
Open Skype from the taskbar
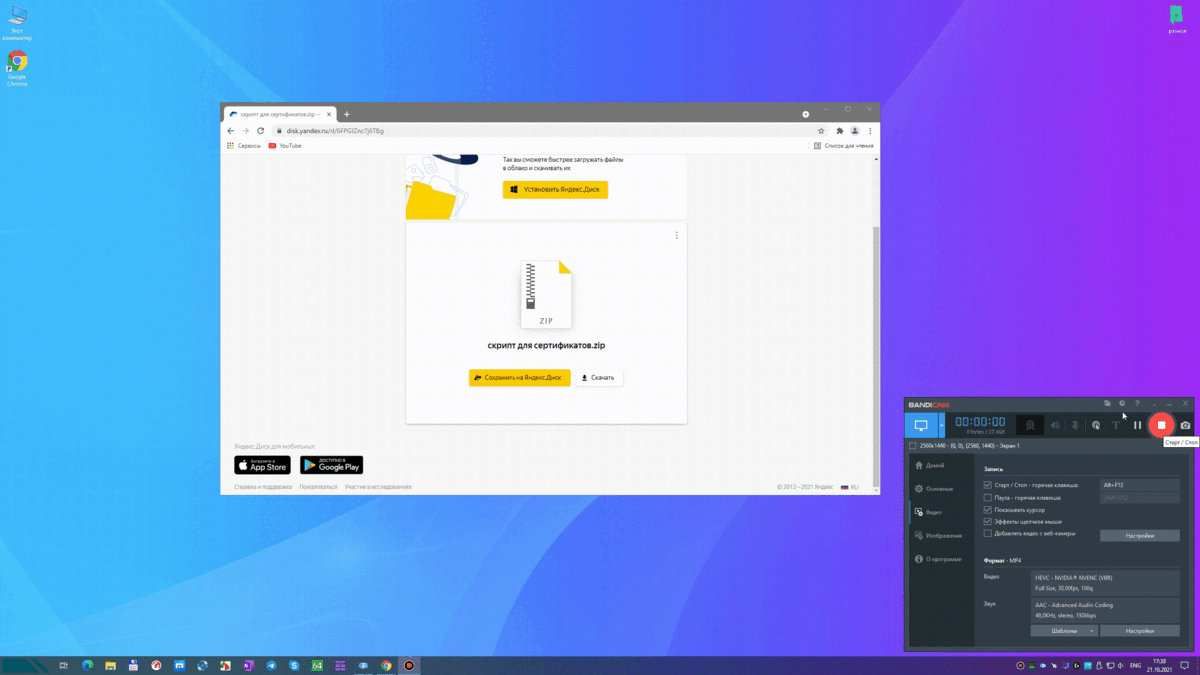[294, 665]
